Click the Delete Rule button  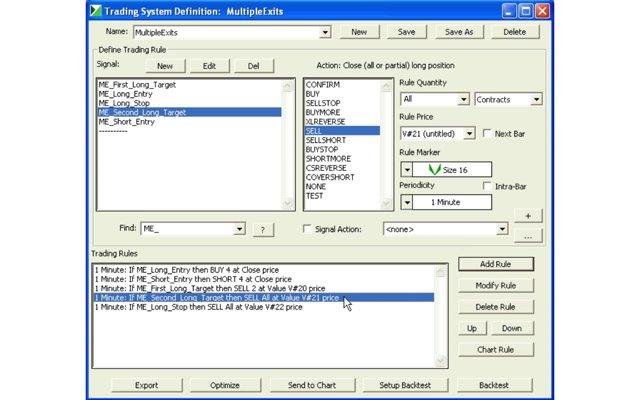(x=496, y=307)
